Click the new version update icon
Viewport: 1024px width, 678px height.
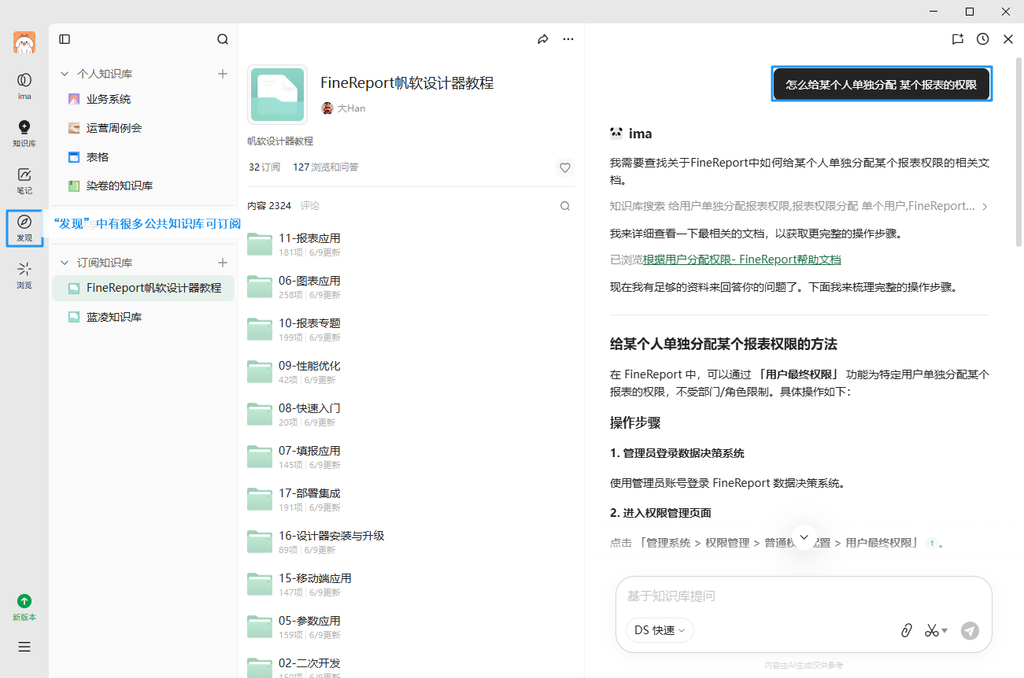tap(24, 607)
